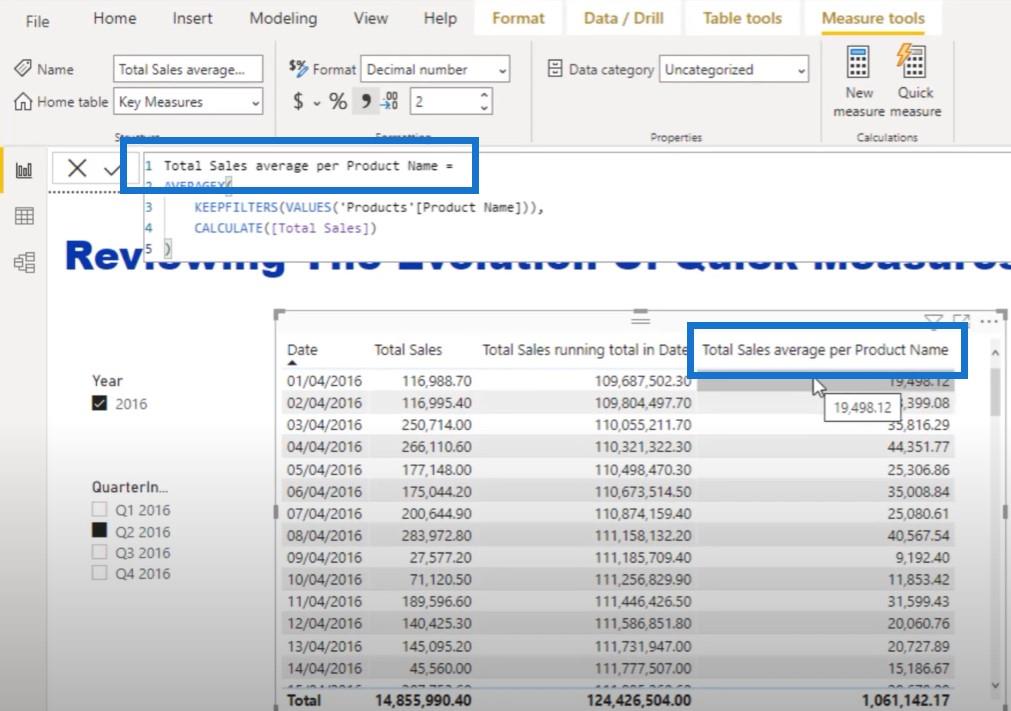Switch to the Modeling ribbon tab

(283, 18)
